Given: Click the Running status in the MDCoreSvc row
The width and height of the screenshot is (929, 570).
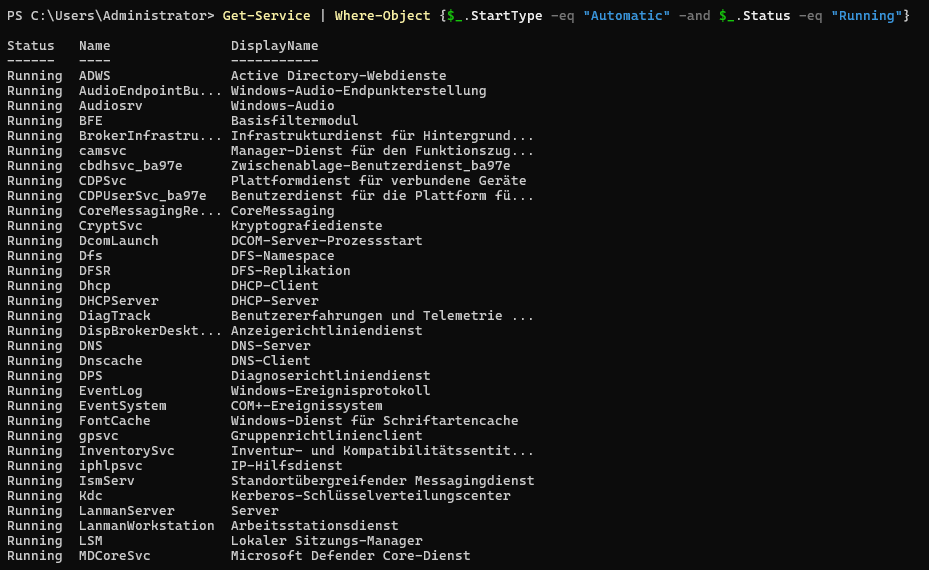Looking at the screenshot, I should [34, 556].
